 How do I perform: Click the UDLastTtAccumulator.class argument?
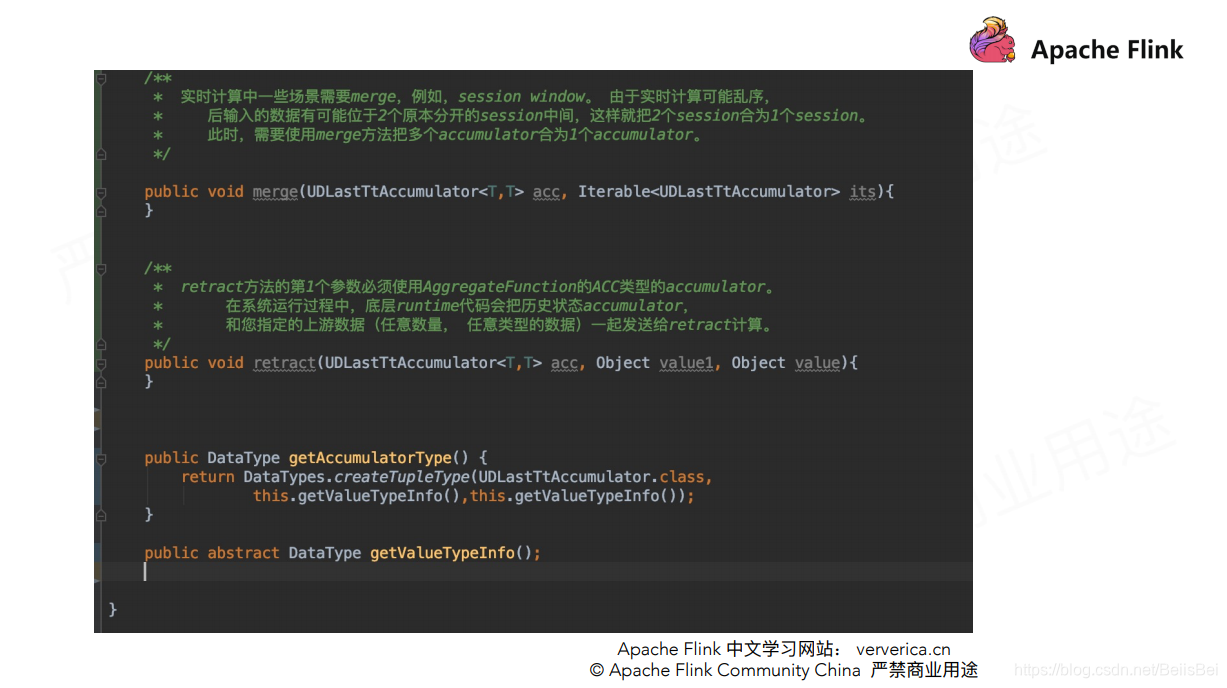[592, 477]
